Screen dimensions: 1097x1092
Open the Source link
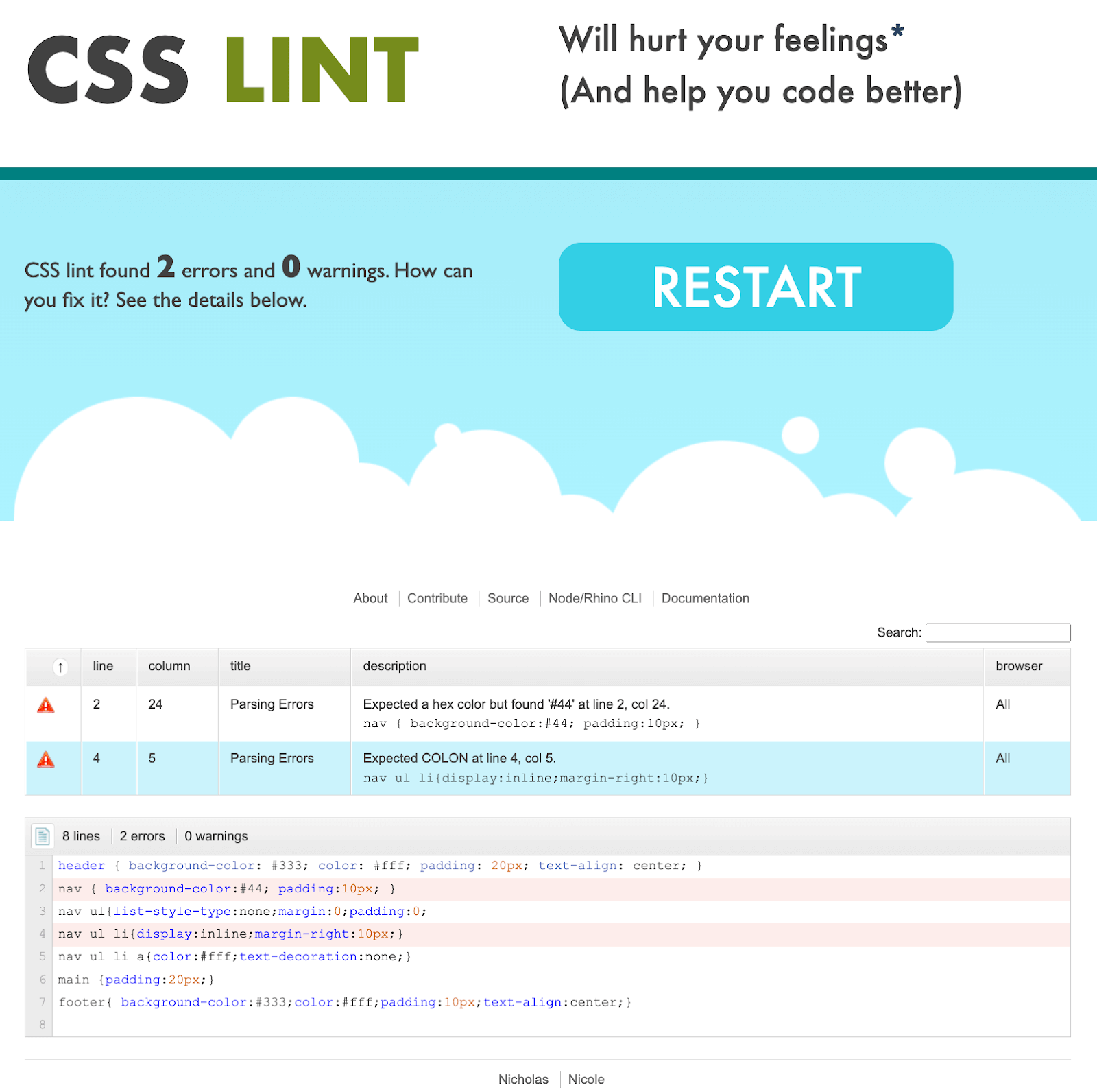[x=508, y=598]
